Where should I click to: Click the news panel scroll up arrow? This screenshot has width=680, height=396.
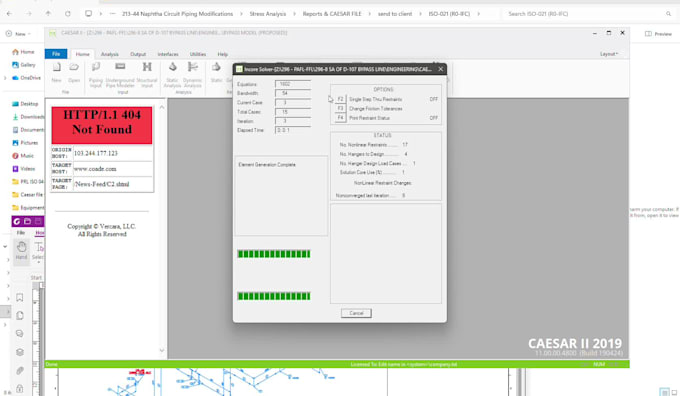[162, 107]
